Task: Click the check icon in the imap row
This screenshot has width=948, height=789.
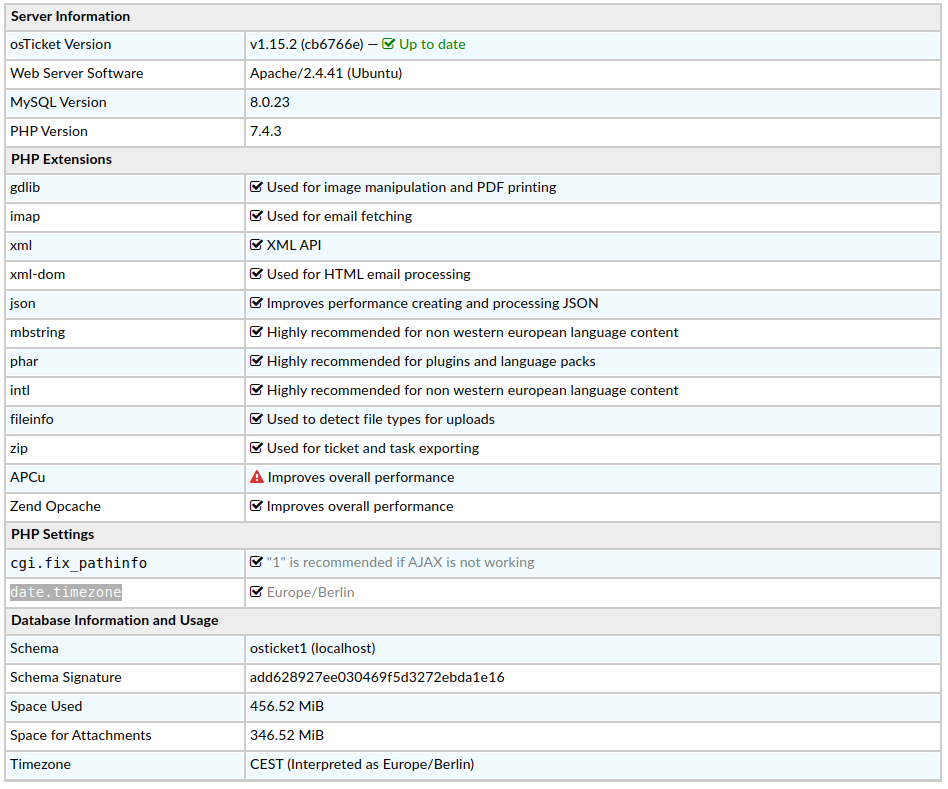Action: click(256, 216)
